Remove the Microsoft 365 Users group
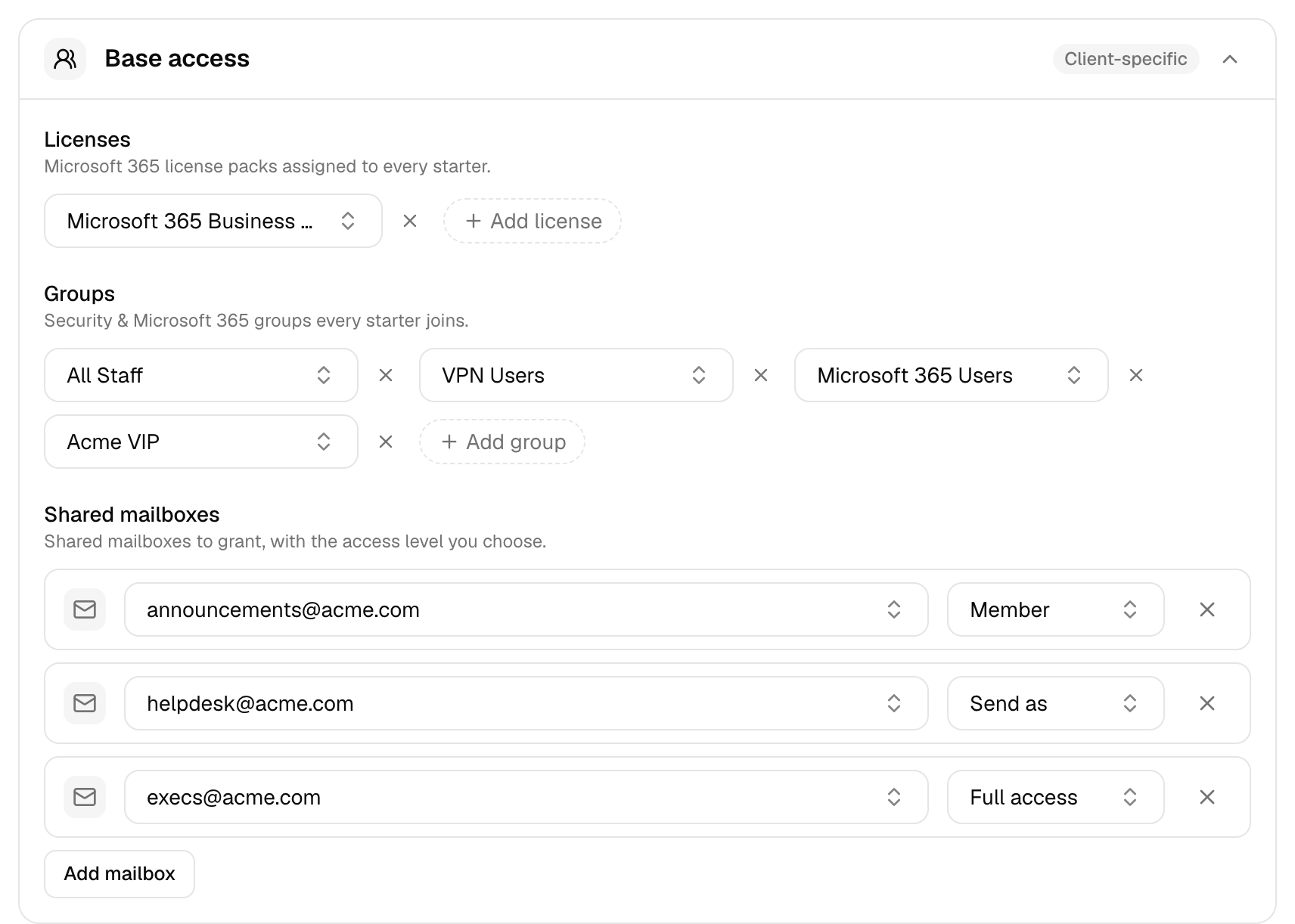This screenshot has width=1295, height=924. pyautogui.click(x=1136, y=375)
